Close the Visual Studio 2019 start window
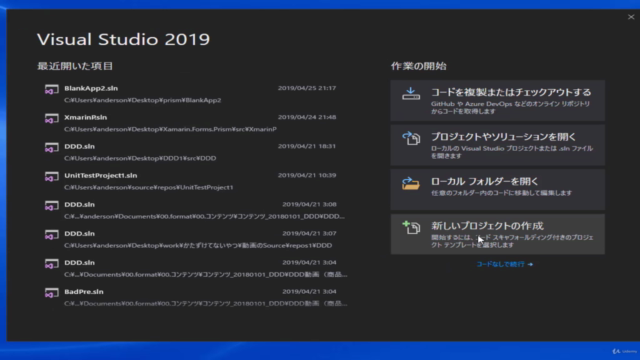 click(631, 17)
